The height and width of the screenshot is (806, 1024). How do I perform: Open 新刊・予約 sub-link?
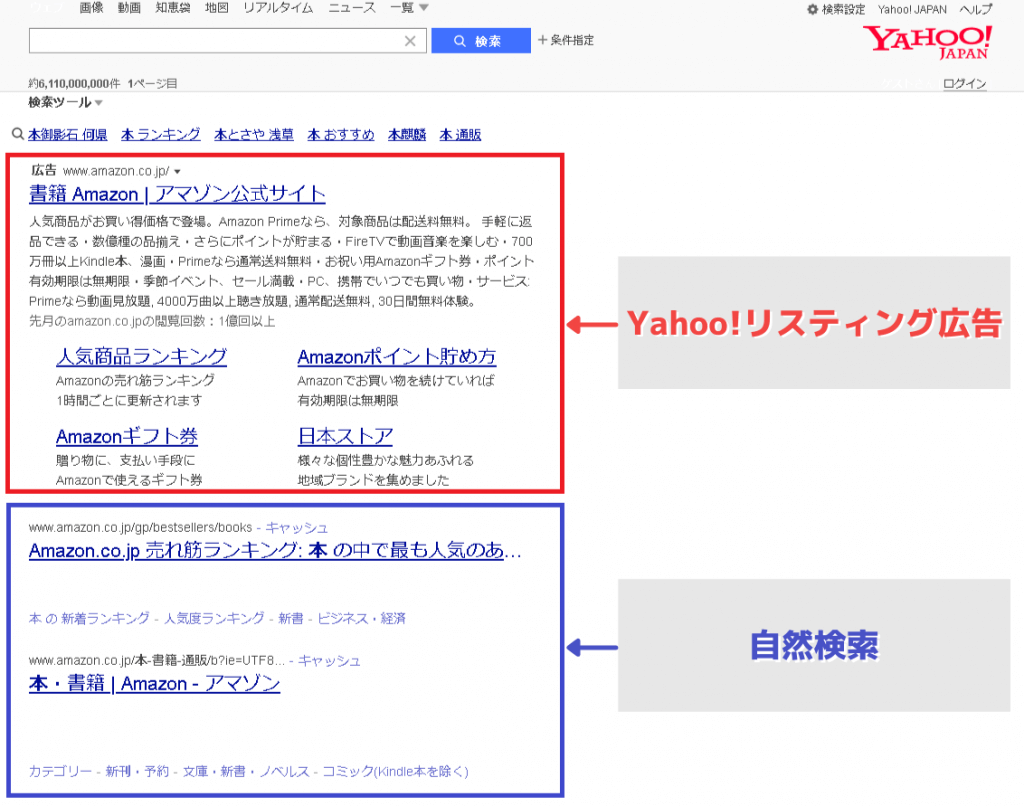(x=137, y=771)
